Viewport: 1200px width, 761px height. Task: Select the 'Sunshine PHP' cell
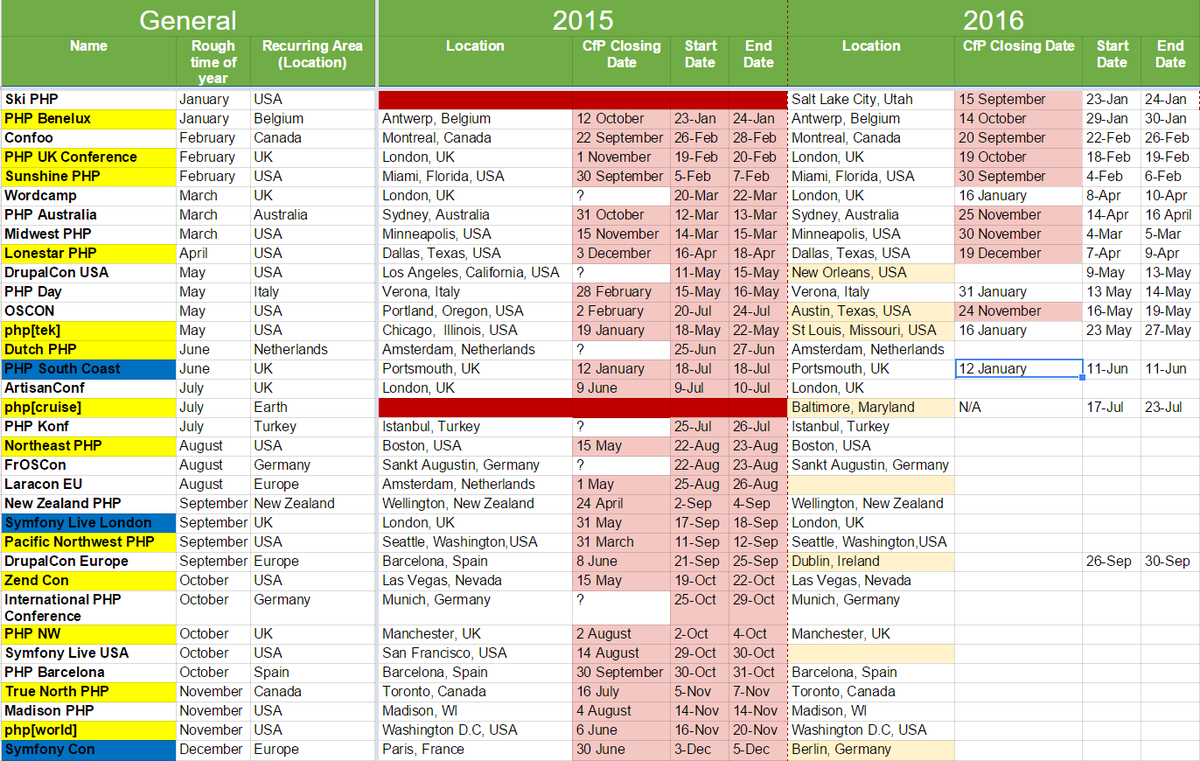(x=89, y=176)
